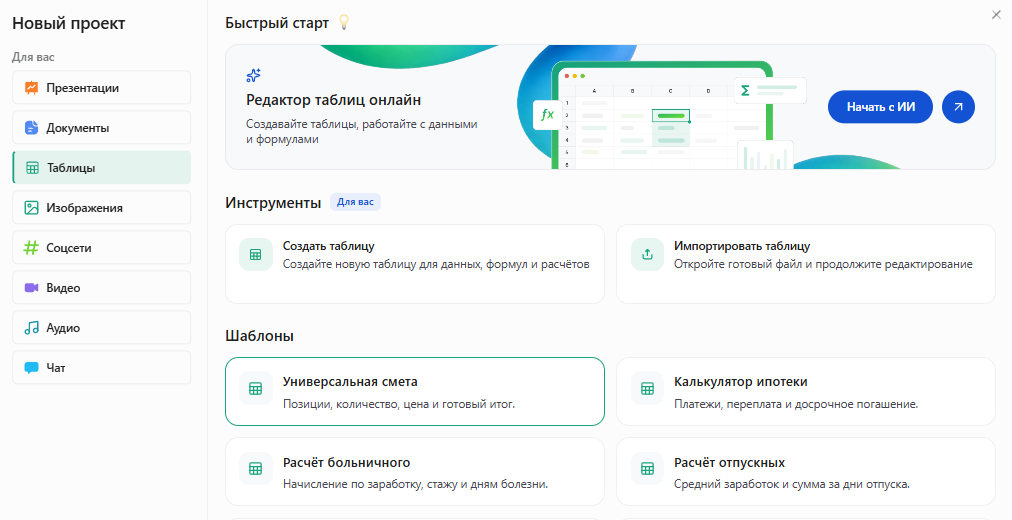Open the Импортировать таблицу tool card

coord(806,264)
